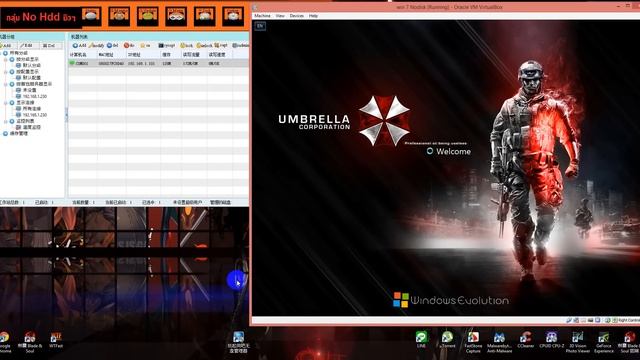Screen dimensions: 640x360
Task: Select the first machine row with the green icon
Action: 158,63
